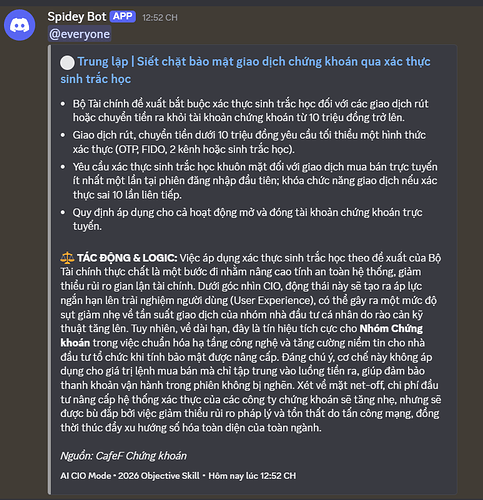Open the "Siết chặt bảo mật" embed title link
This screenshot has height=500, width=483.
[x=245, y=70]
